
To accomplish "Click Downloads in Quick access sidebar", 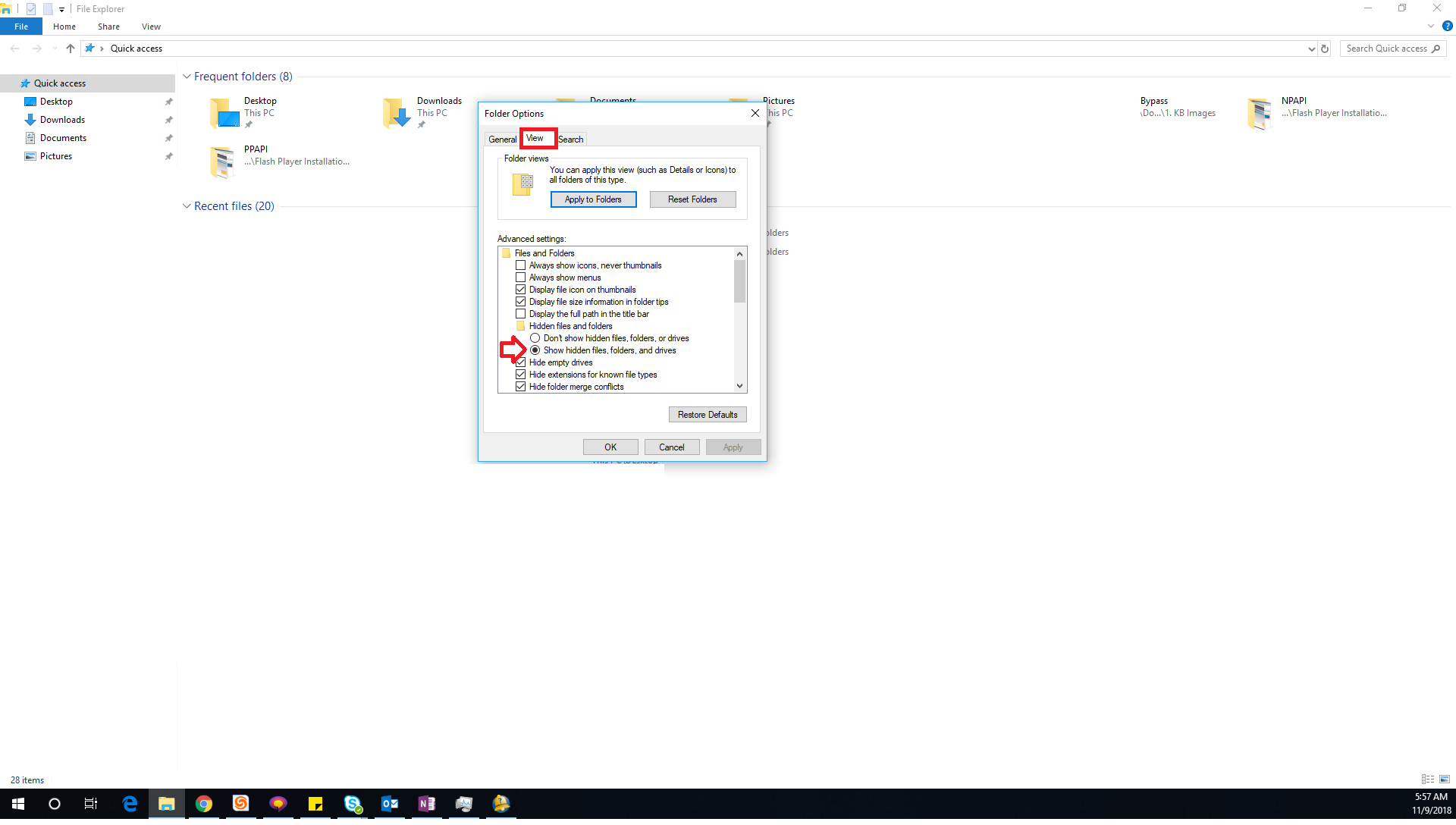I will tap(62, 119).
